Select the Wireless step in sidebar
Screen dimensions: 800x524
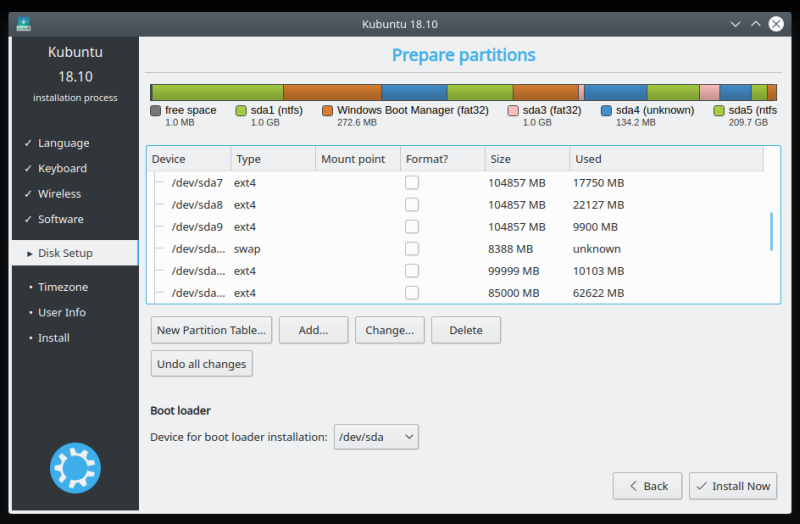[x=59, y=194]
